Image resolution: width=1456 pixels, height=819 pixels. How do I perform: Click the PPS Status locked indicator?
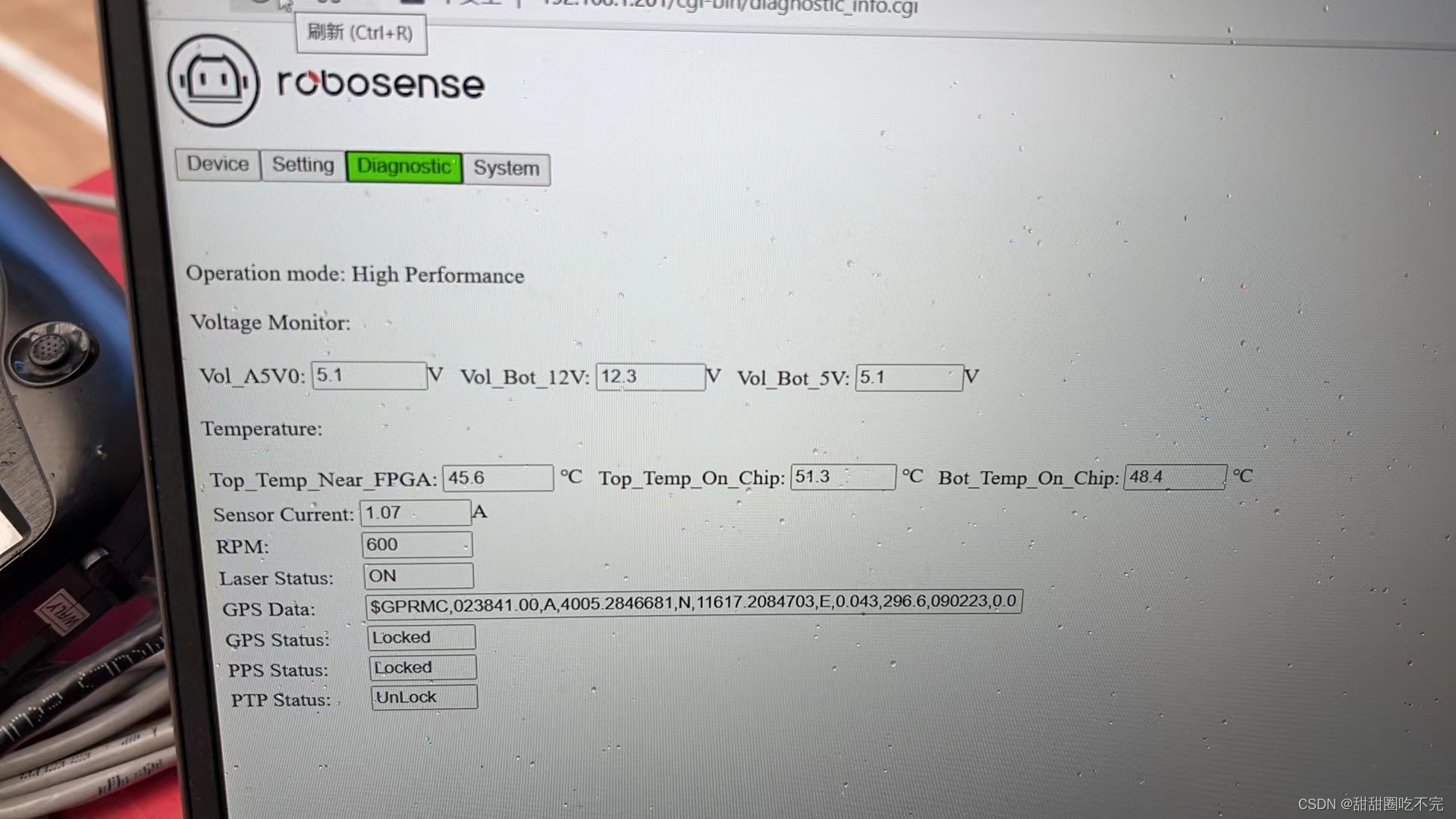pos(422,667)
